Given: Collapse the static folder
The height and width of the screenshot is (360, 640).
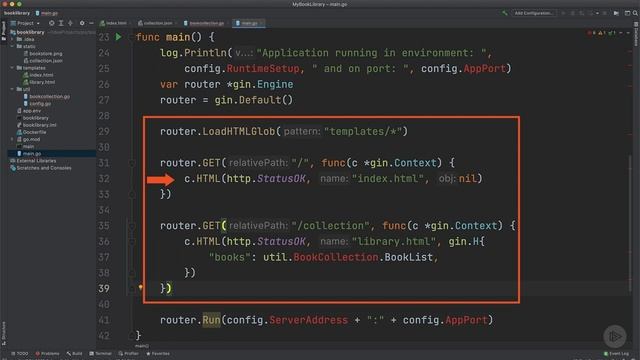Looking at the screenshot, I should coord(12,47).
